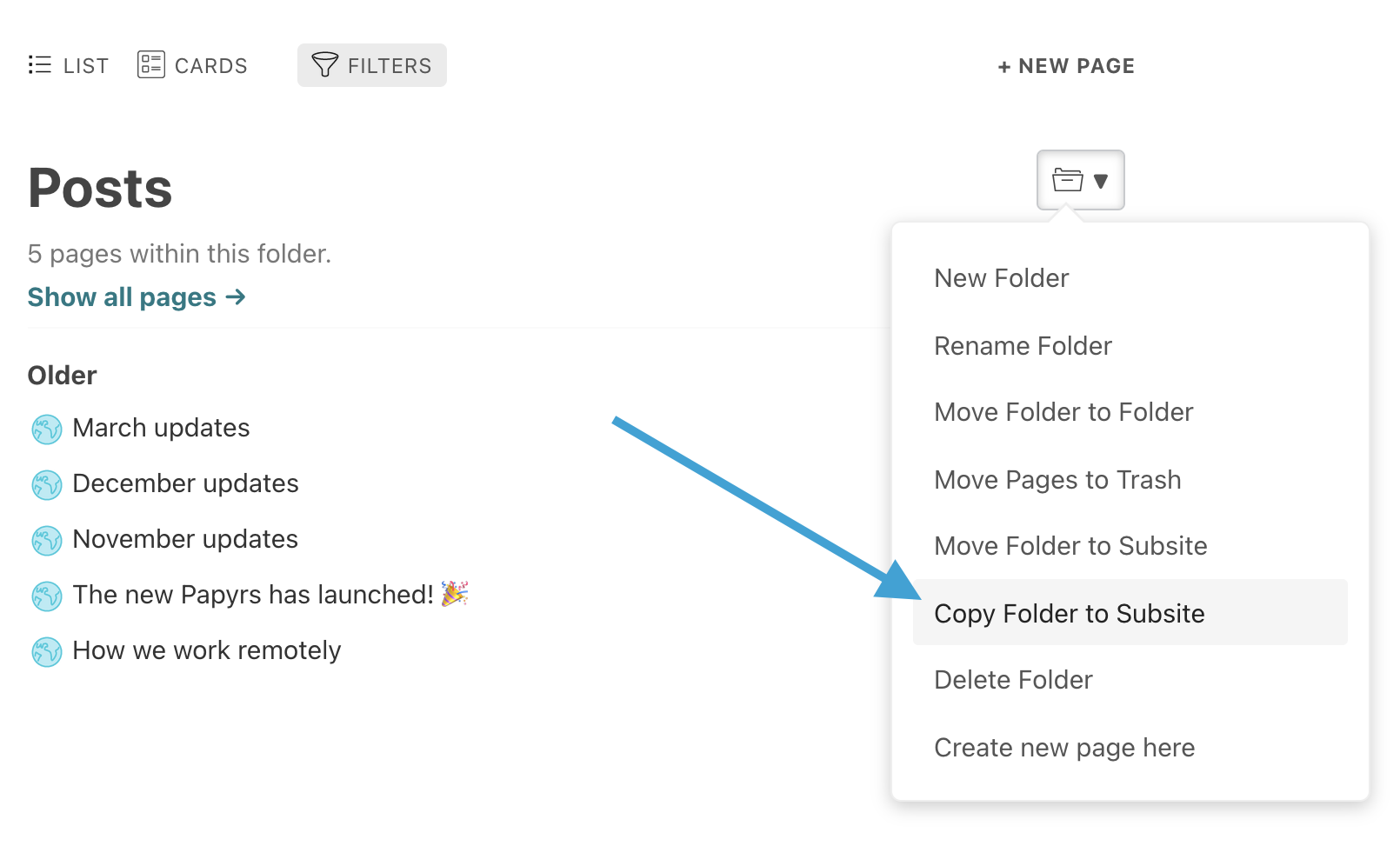The width and height of the screenshot is (1400, 866).
Task: Choose Copy Folder to Subsite
Action: [1130, 612]
